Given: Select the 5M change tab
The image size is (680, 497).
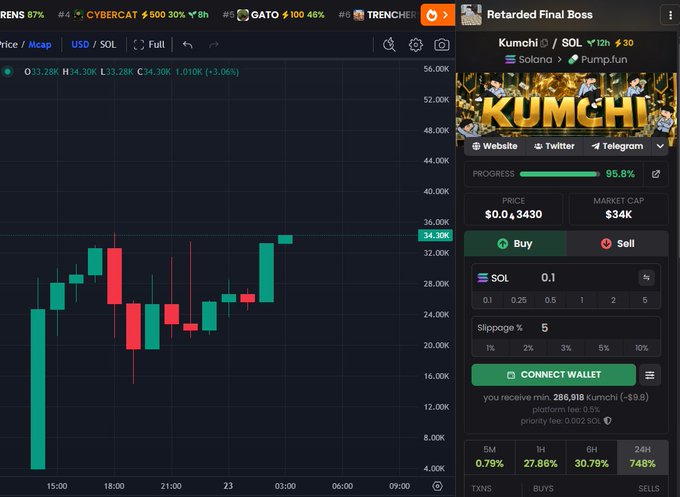Looking at the screenshot, I should pos(490,457).
